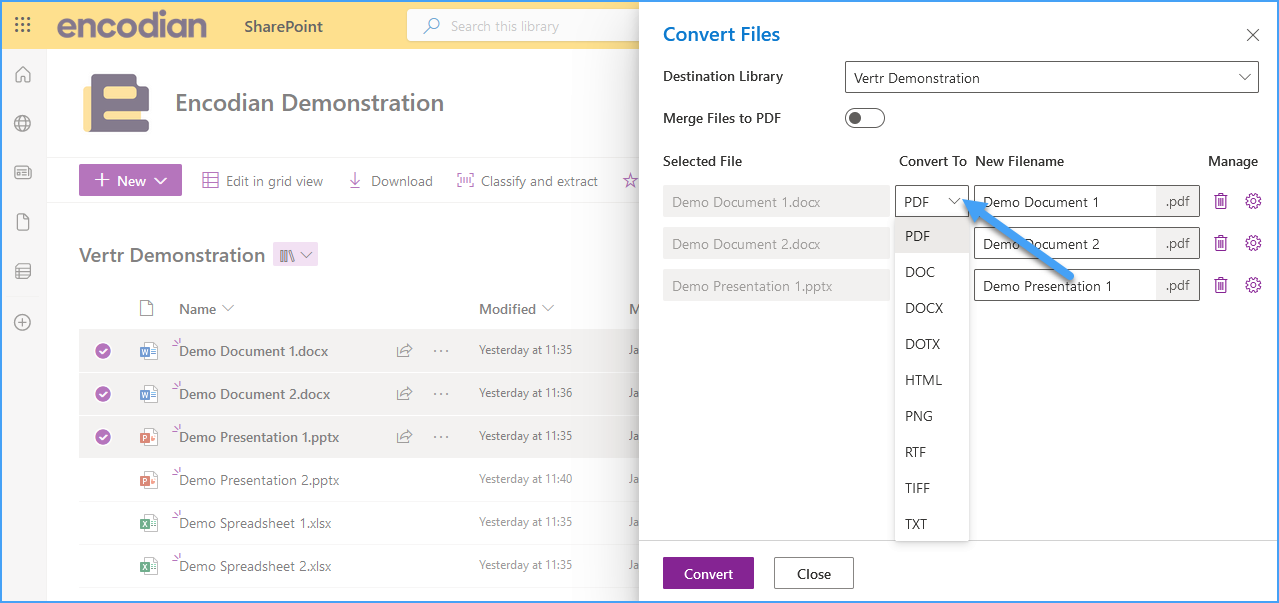Click Download in the command bar
Viewport: 1279px width, 603px height.
tap(390, 181)
